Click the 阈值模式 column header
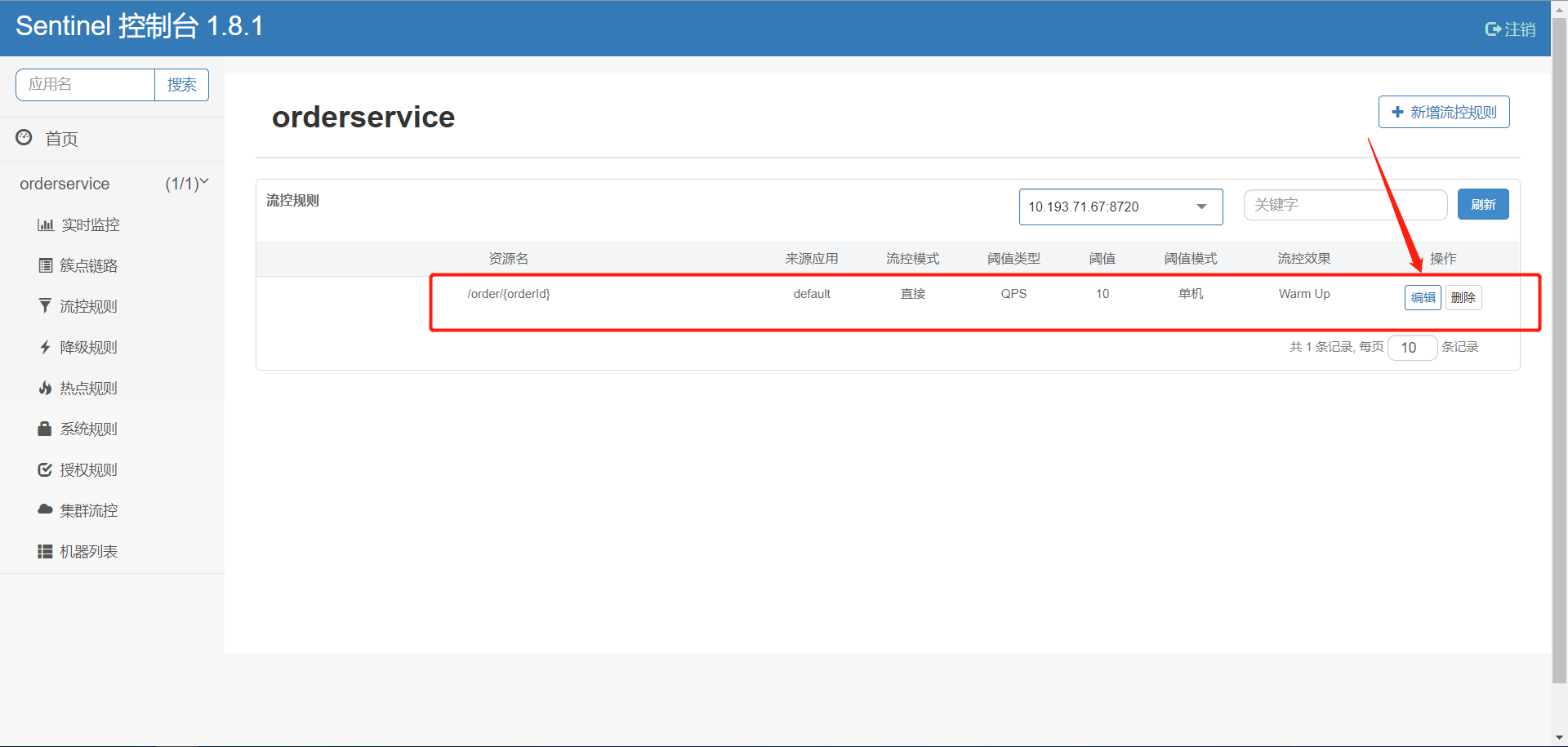The height and width of the screenshot is (747, 1568). click(1191, 259)
